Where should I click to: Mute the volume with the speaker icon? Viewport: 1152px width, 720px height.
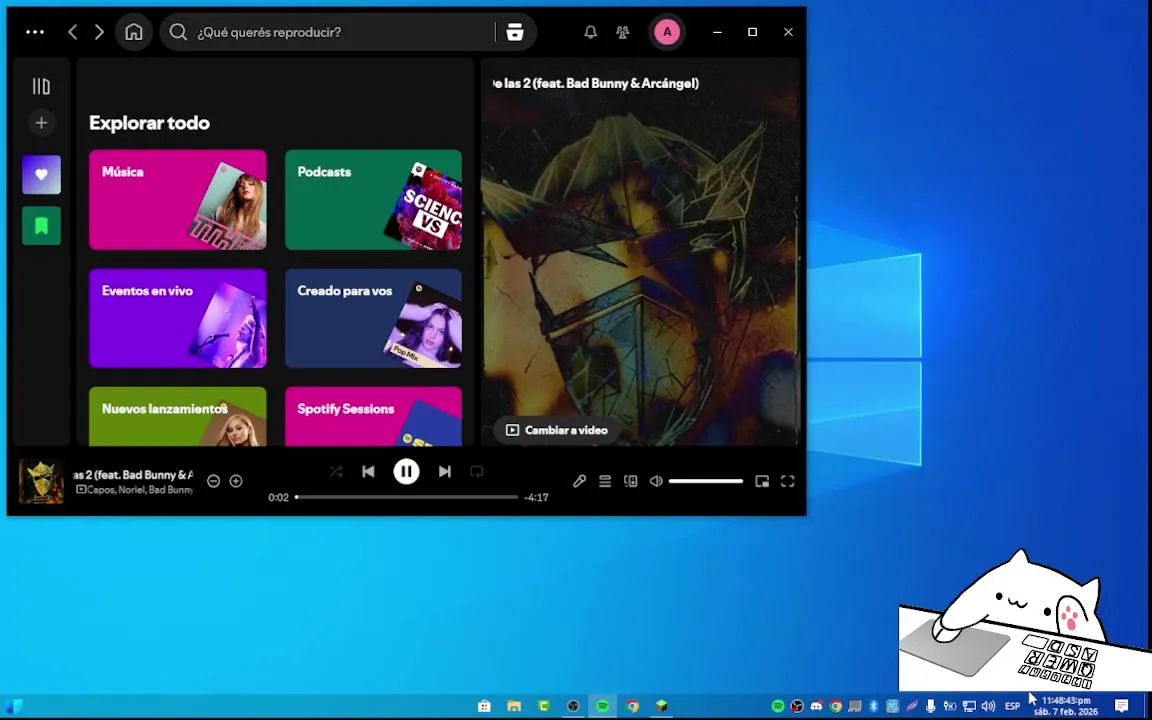[x=656, y=481]
